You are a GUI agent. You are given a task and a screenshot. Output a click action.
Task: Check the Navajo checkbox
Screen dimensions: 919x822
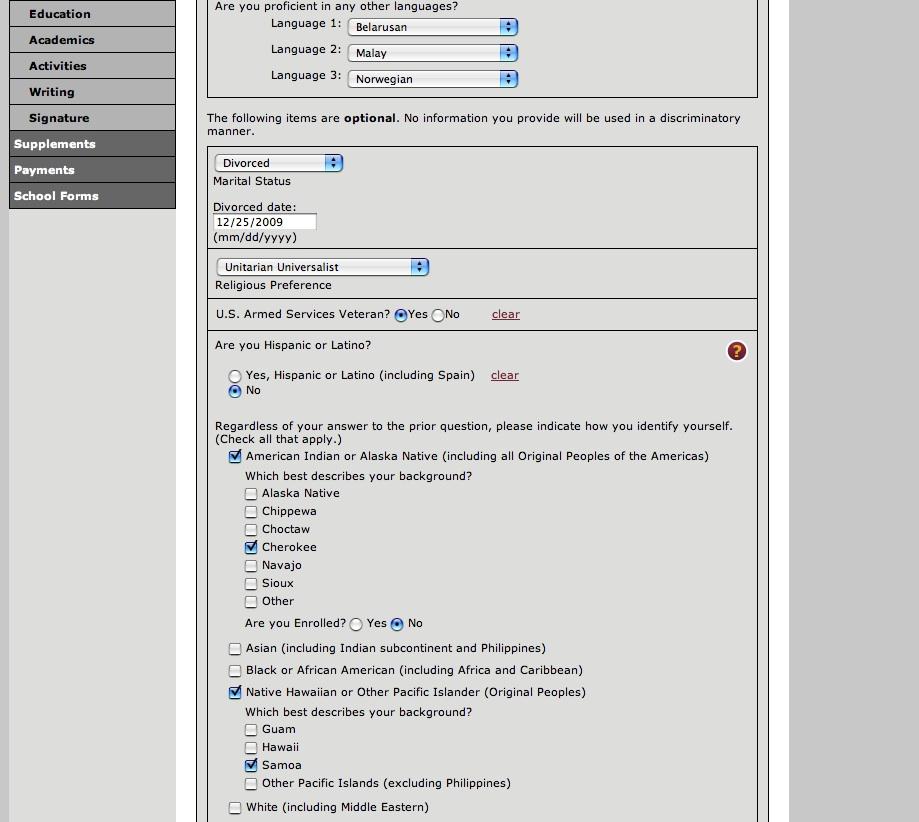(x=251, y=566)
